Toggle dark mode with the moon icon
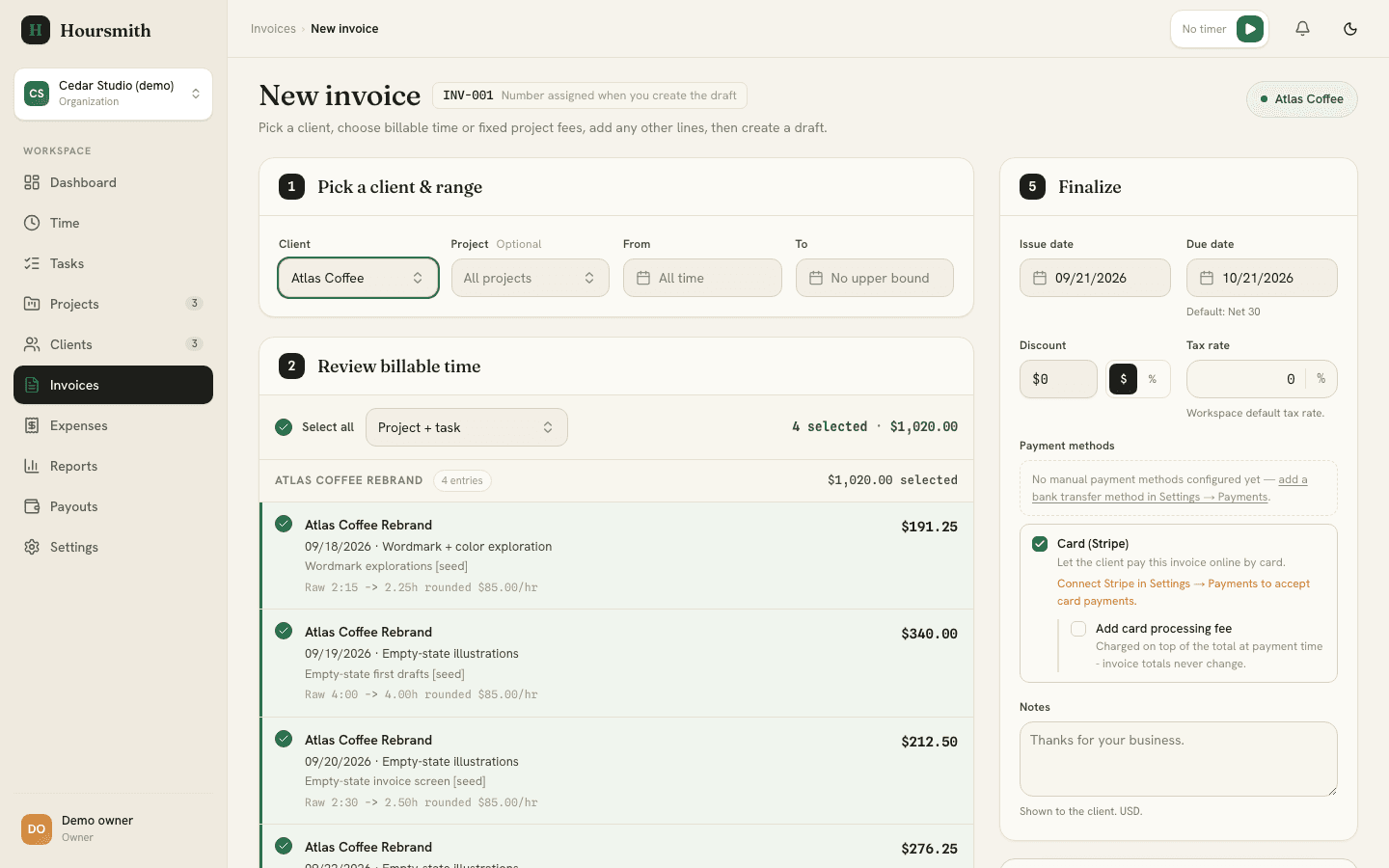The image size is (1389, 868). click(x=1350, y=29)
